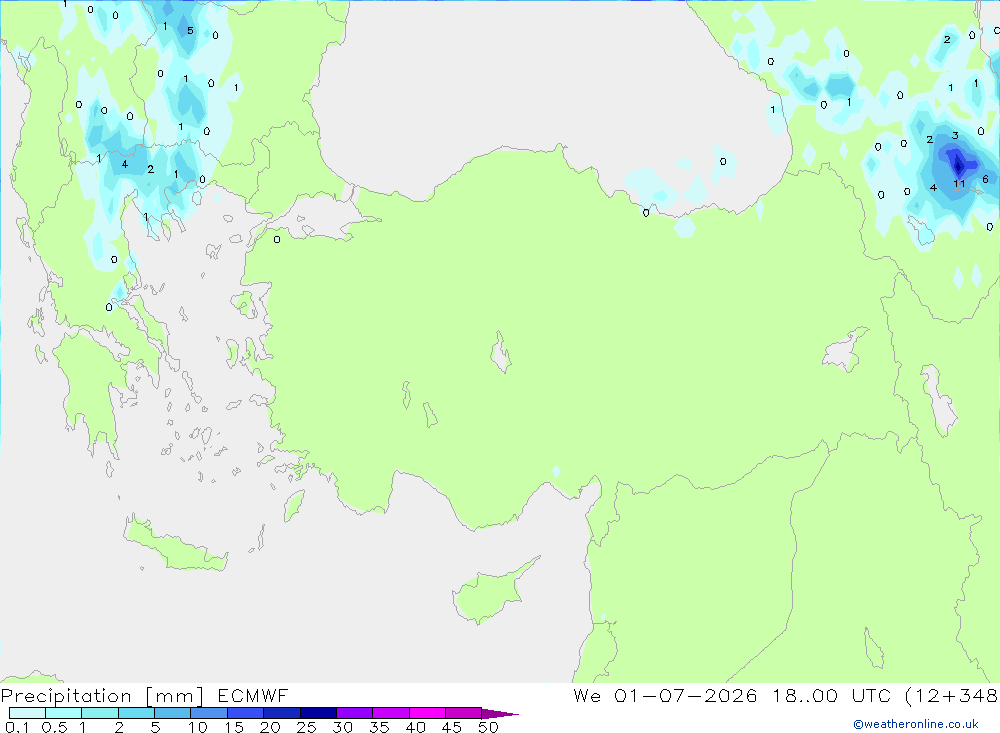Click the 30–35 mm violet legend swatch

point(355,713)
